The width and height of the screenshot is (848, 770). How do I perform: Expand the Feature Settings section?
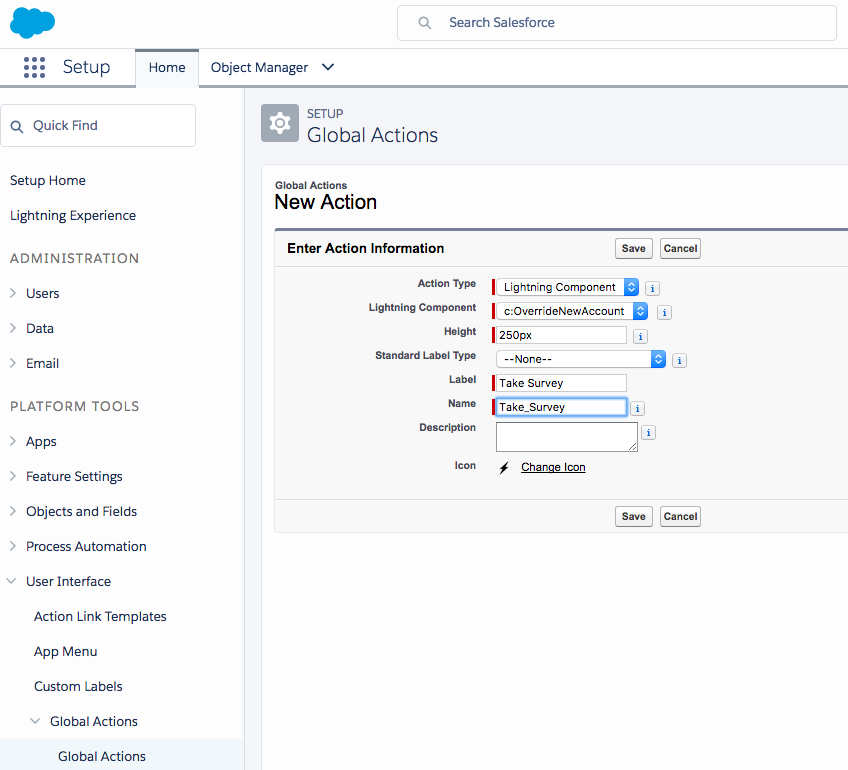13,476
